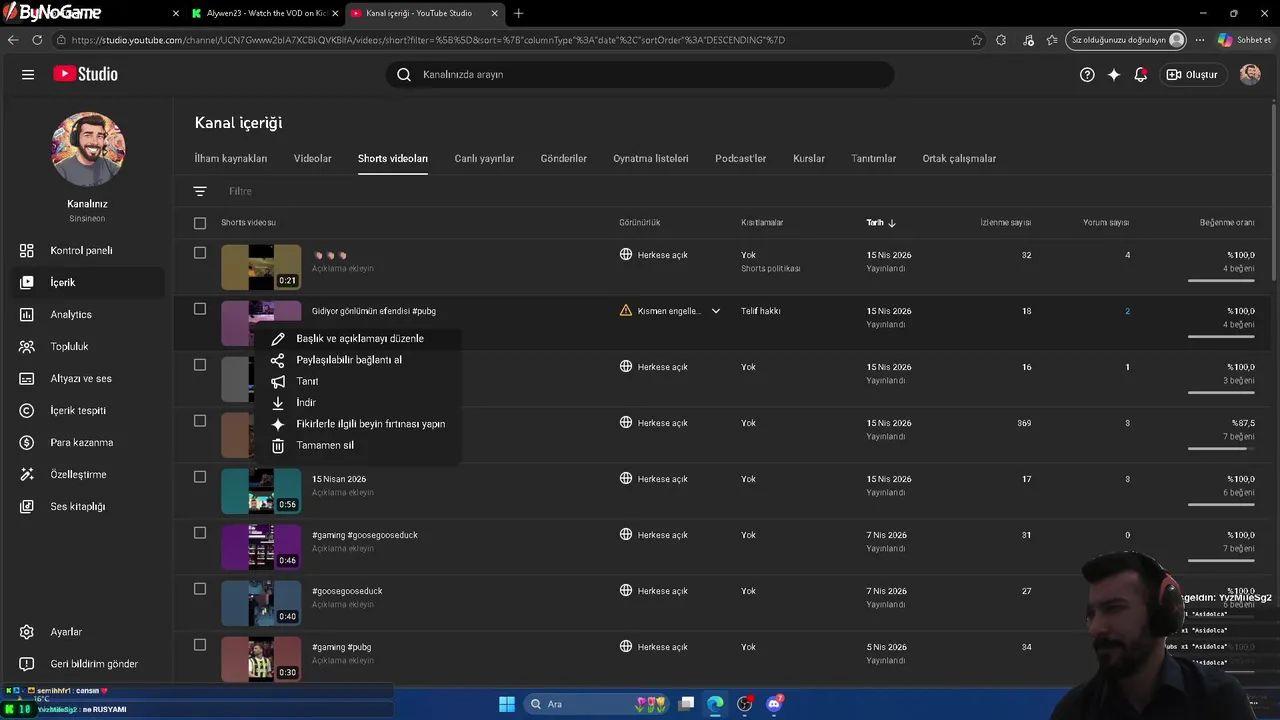Viewport: 1280px width, 720px height.
Task: Check the box for the 16-views short
Action: point(200,365)
